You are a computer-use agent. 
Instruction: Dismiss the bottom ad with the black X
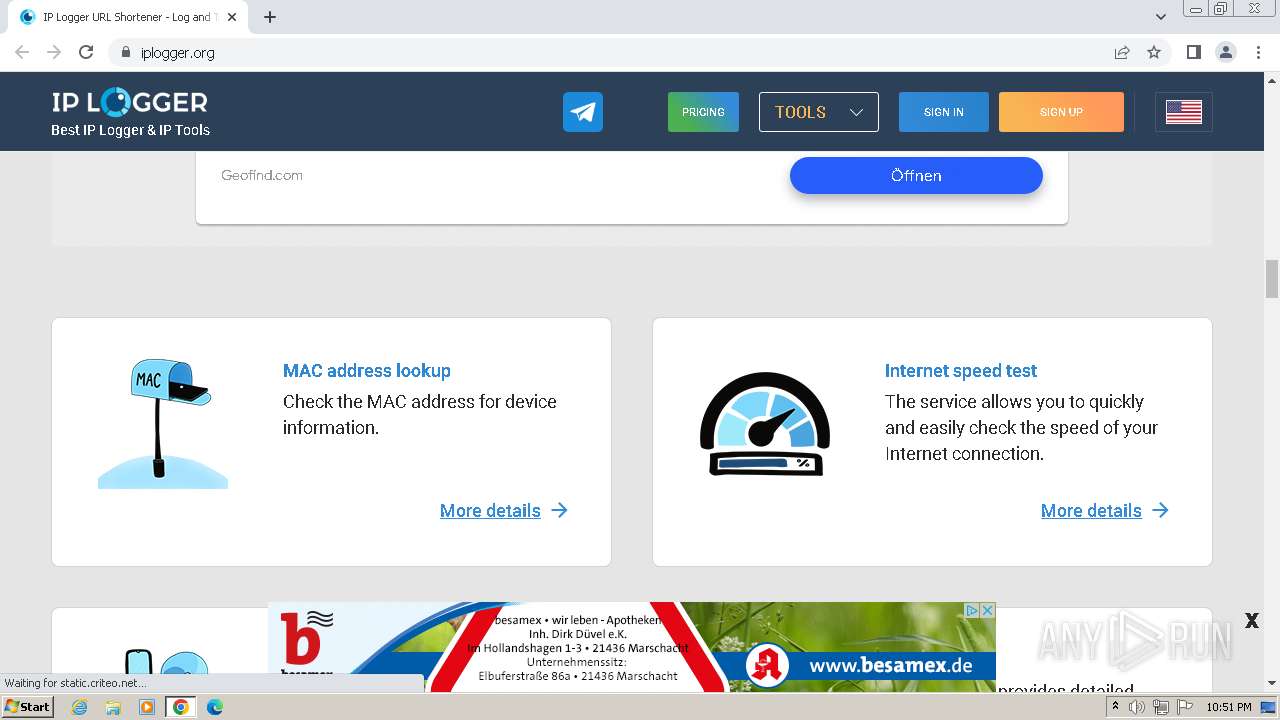(1251, 621)
